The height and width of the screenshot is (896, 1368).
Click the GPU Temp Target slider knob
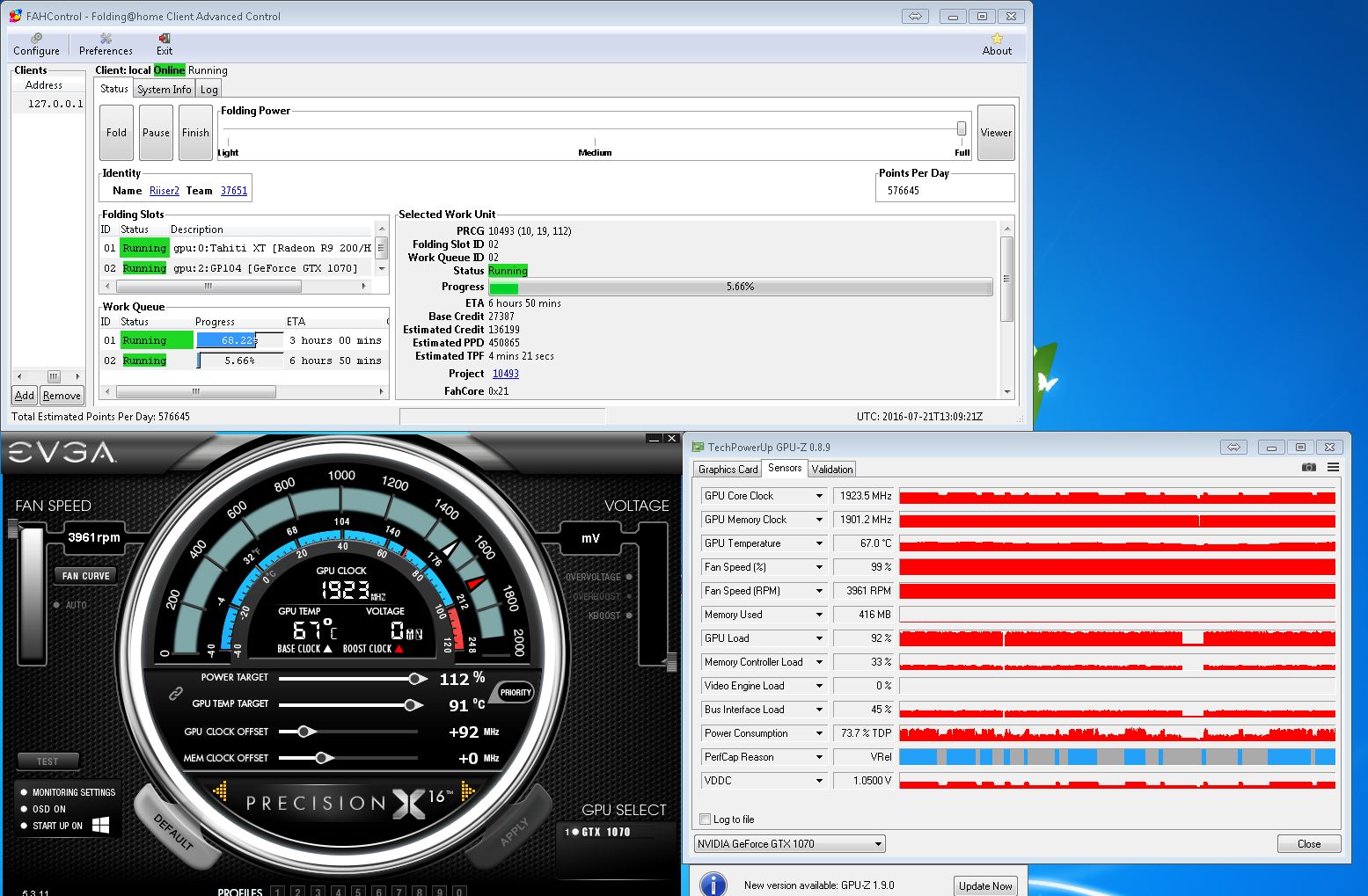pos(411,705)
